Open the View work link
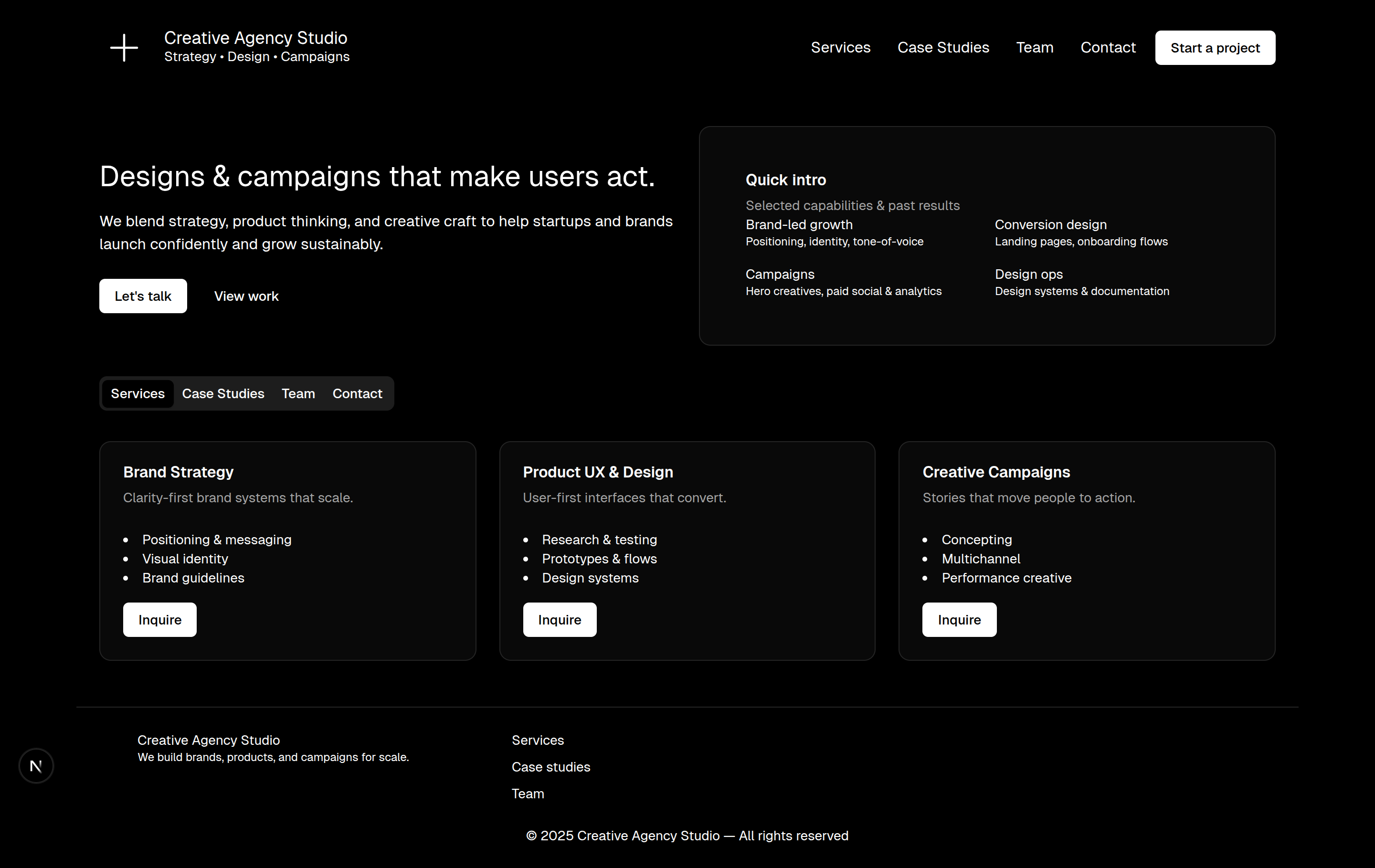Viewport: 1375px width, 868px height. click(x=246, y=296)
